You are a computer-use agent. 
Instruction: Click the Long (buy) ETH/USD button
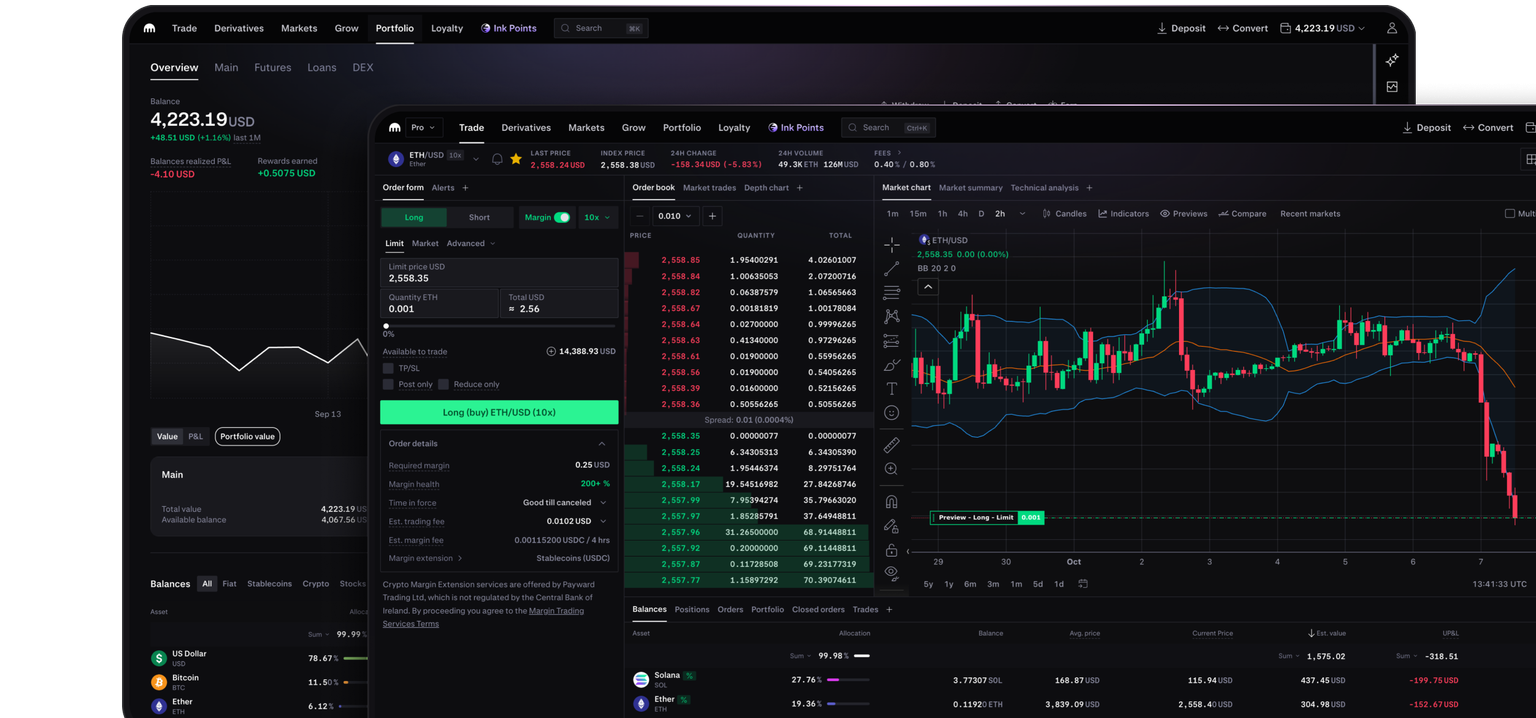click(x=499, y=412)
